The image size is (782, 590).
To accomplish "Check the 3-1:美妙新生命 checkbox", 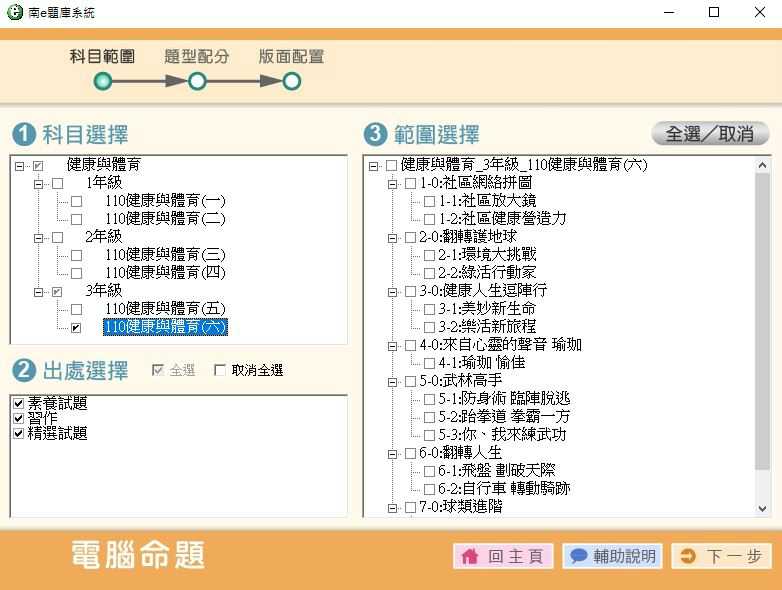I will [429, 310].
